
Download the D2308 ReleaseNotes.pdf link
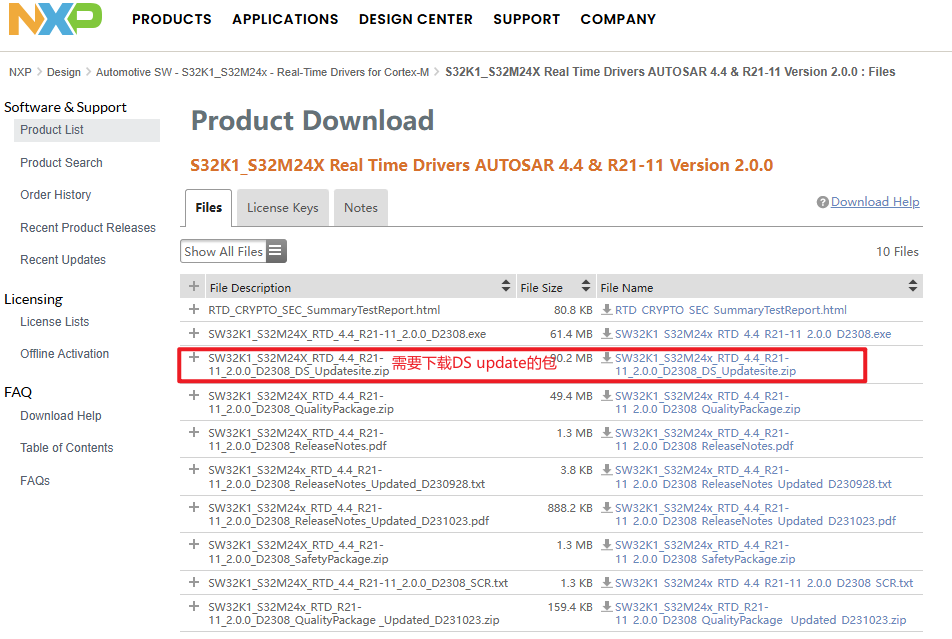[704, 440]
